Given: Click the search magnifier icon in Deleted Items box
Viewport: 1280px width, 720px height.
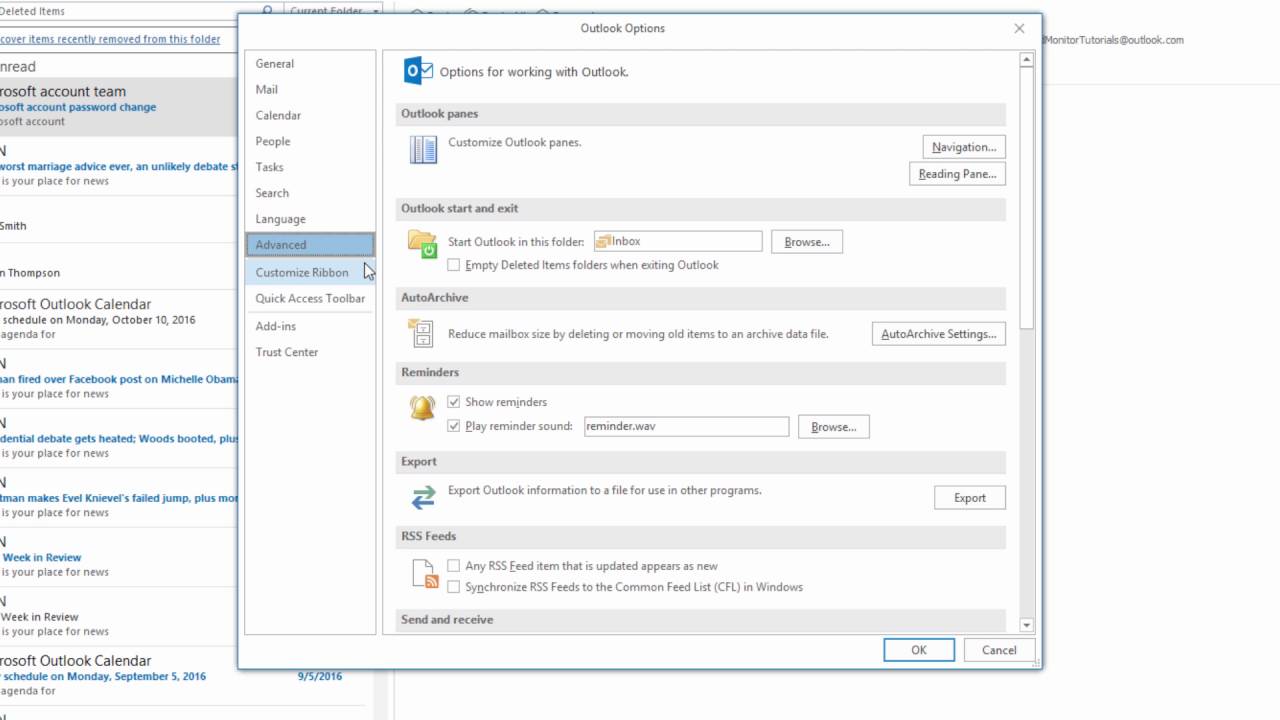Looking at the screenshot, I should click(267, 11).
